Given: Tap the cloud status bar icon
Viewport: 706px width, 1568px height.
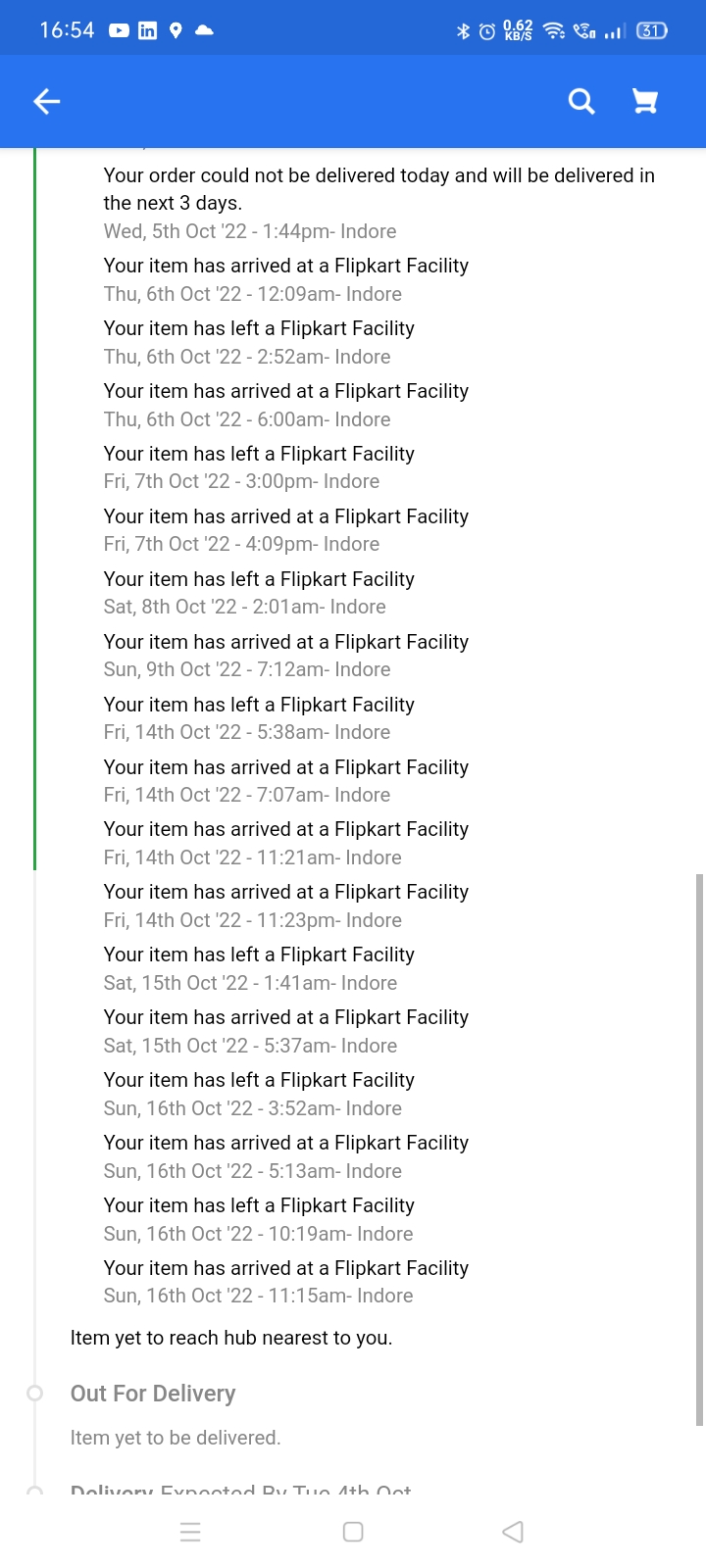Looking at the screenshot, I should tap(204, 30).
